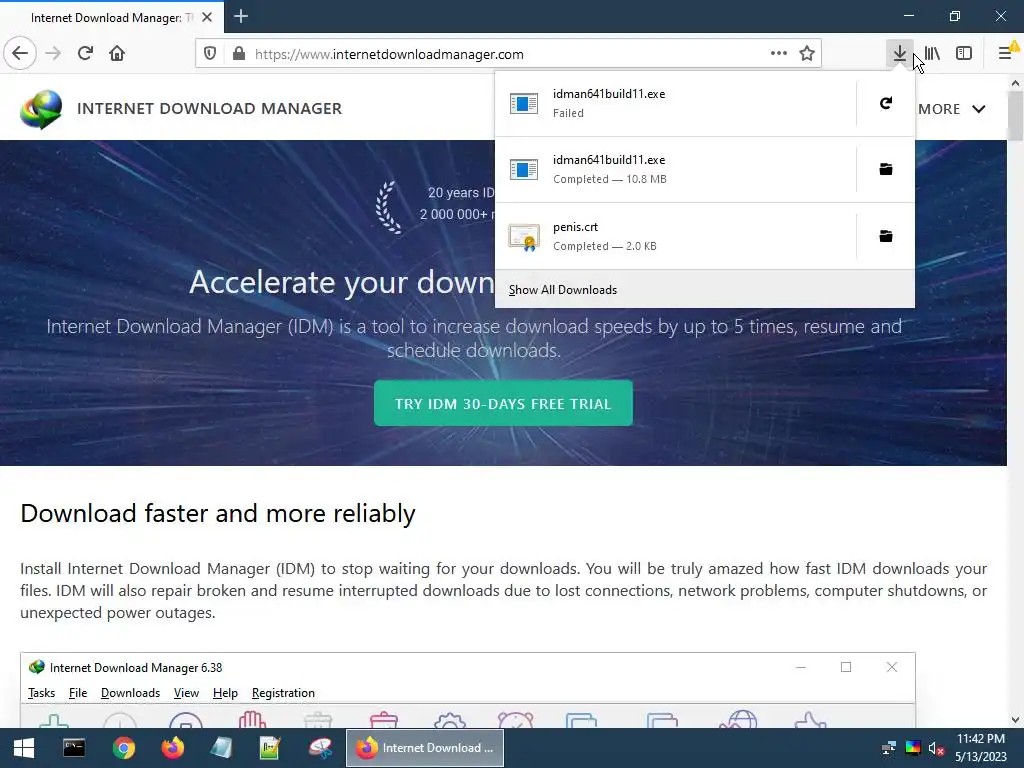Screen dimensions: 1024x768
Task: Click the Firefox taskbar window button
Action: click(x=425, y=748)
